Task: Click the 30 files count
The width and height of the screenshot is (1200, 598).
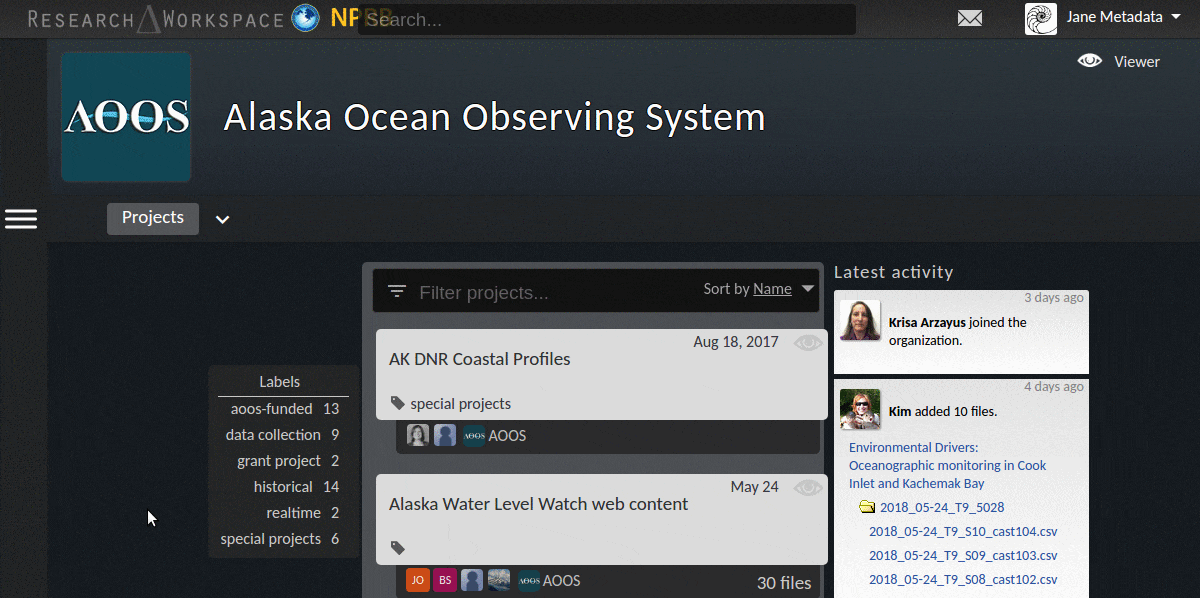Action: click(x=784, y=582)
